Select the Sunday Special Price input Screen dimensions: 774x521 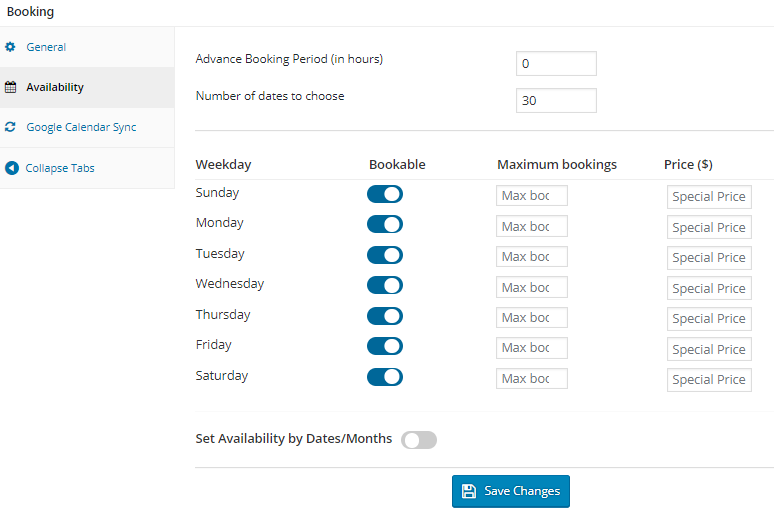[709, 197]
